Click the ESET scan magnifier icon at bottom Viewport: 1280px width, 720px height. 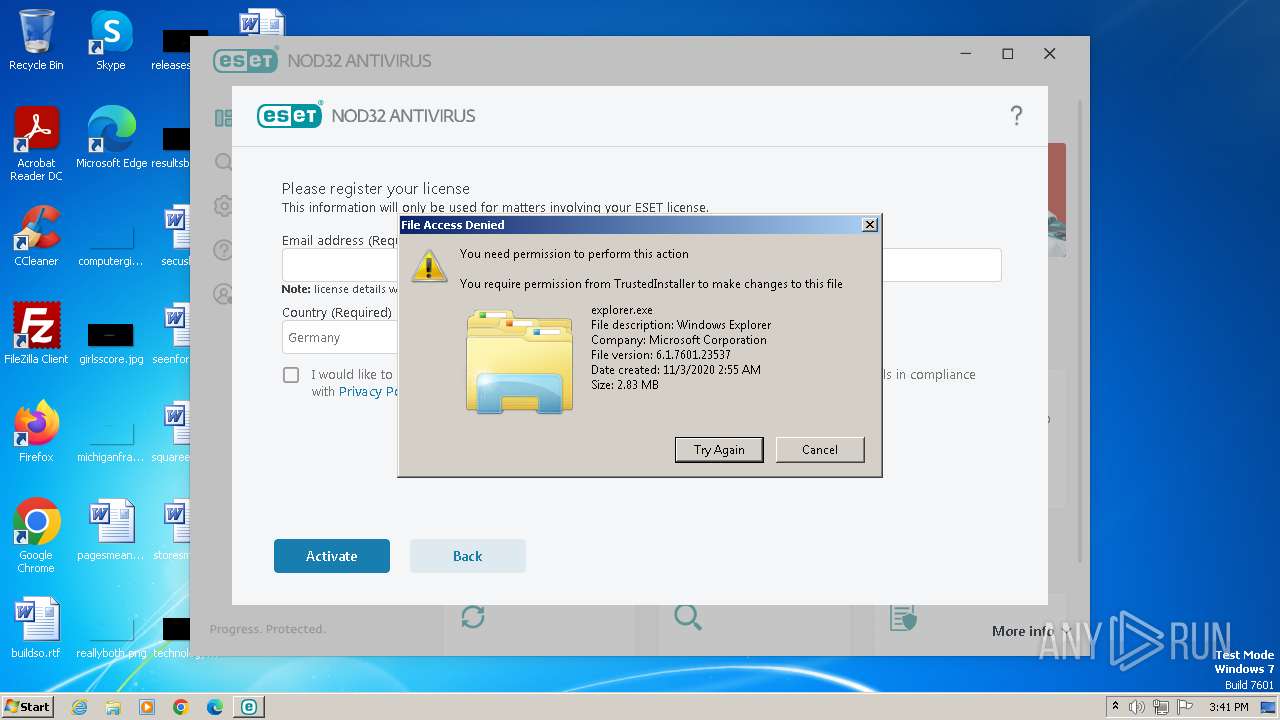click(688, 617)
